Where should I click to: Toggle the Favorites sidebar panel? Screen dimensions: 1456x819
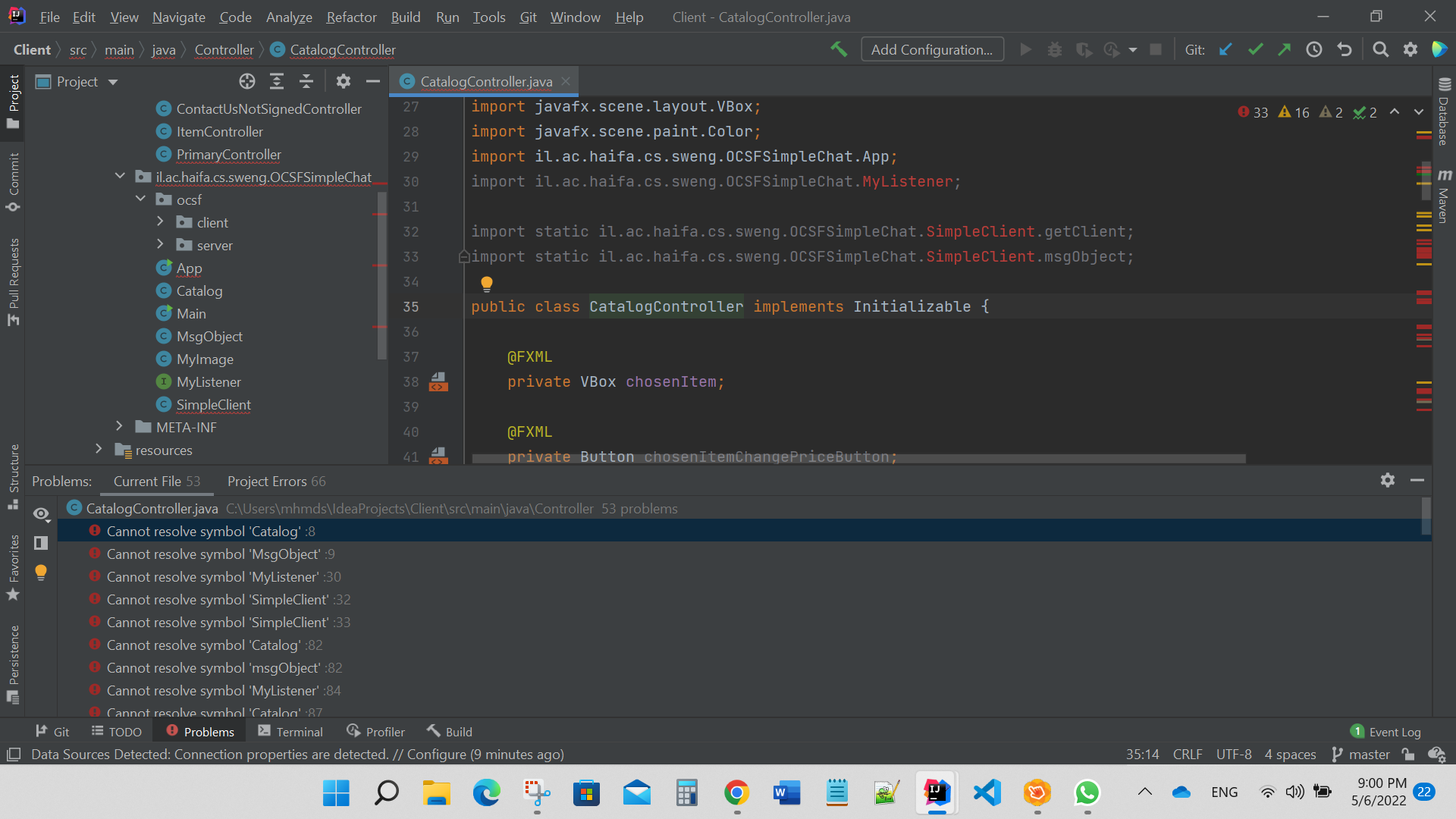(14, 568)
